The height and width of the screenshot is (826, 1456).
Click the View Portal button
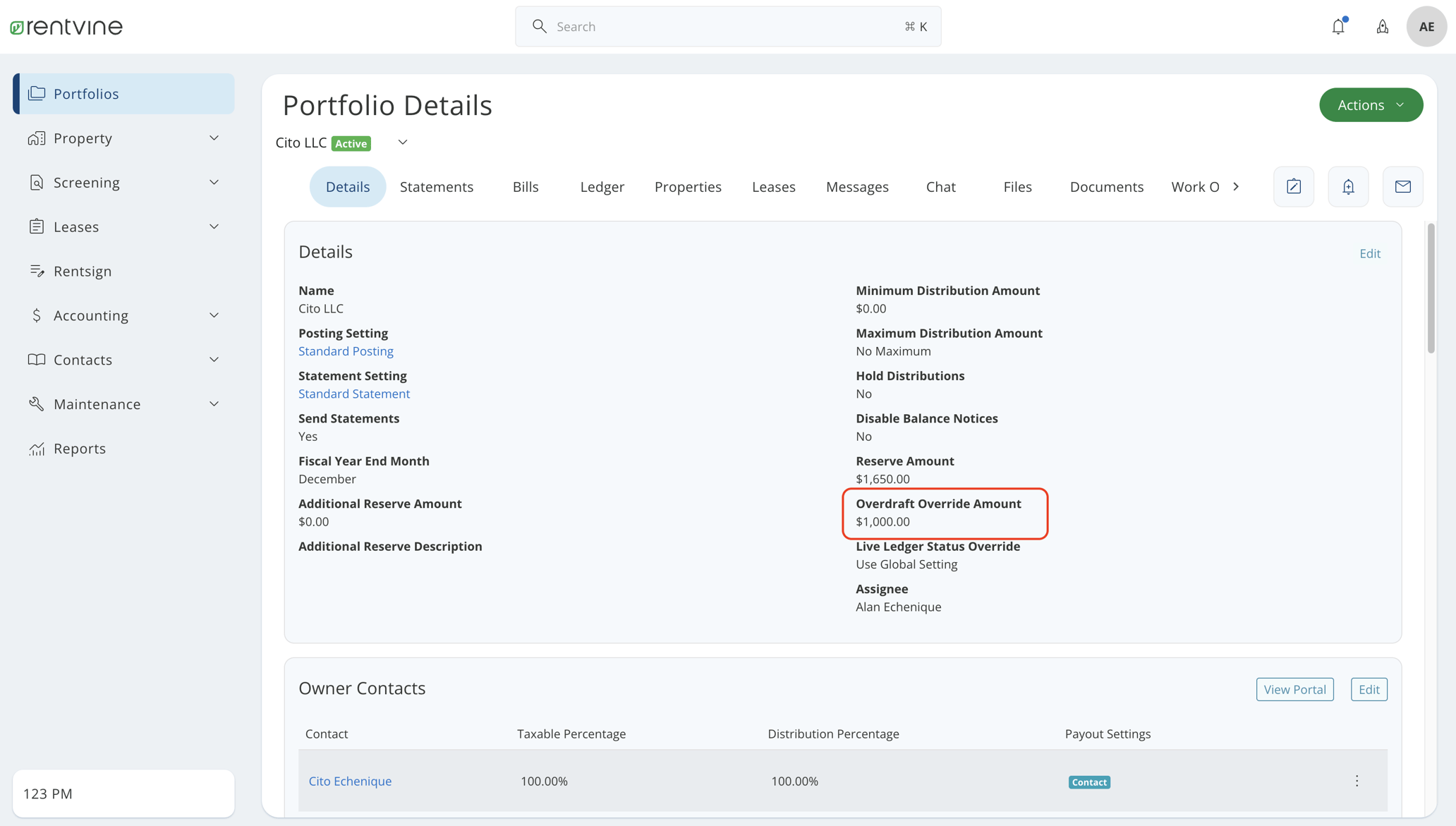point(1294,689)
